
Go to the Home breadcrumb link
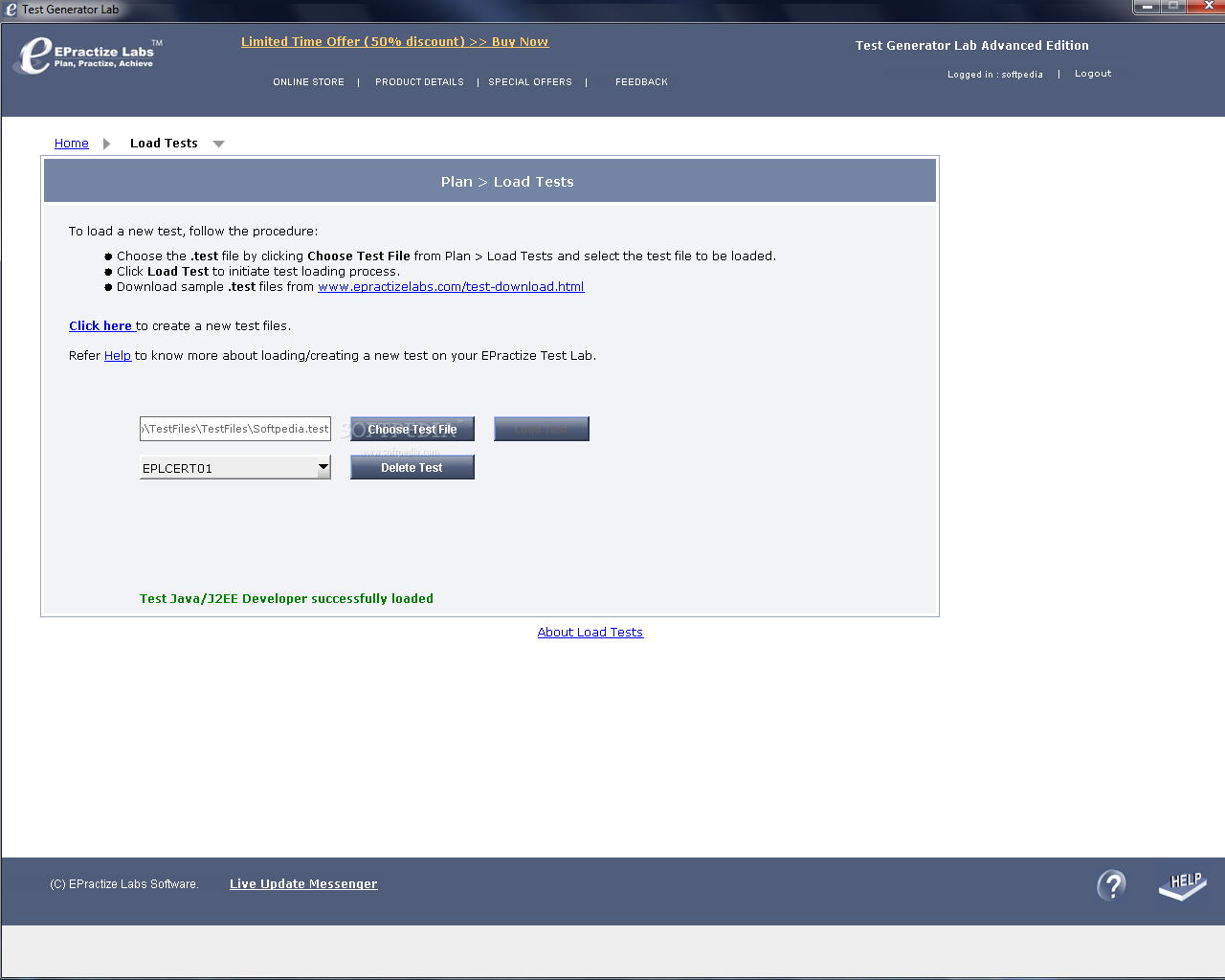[x=72, y=144]
